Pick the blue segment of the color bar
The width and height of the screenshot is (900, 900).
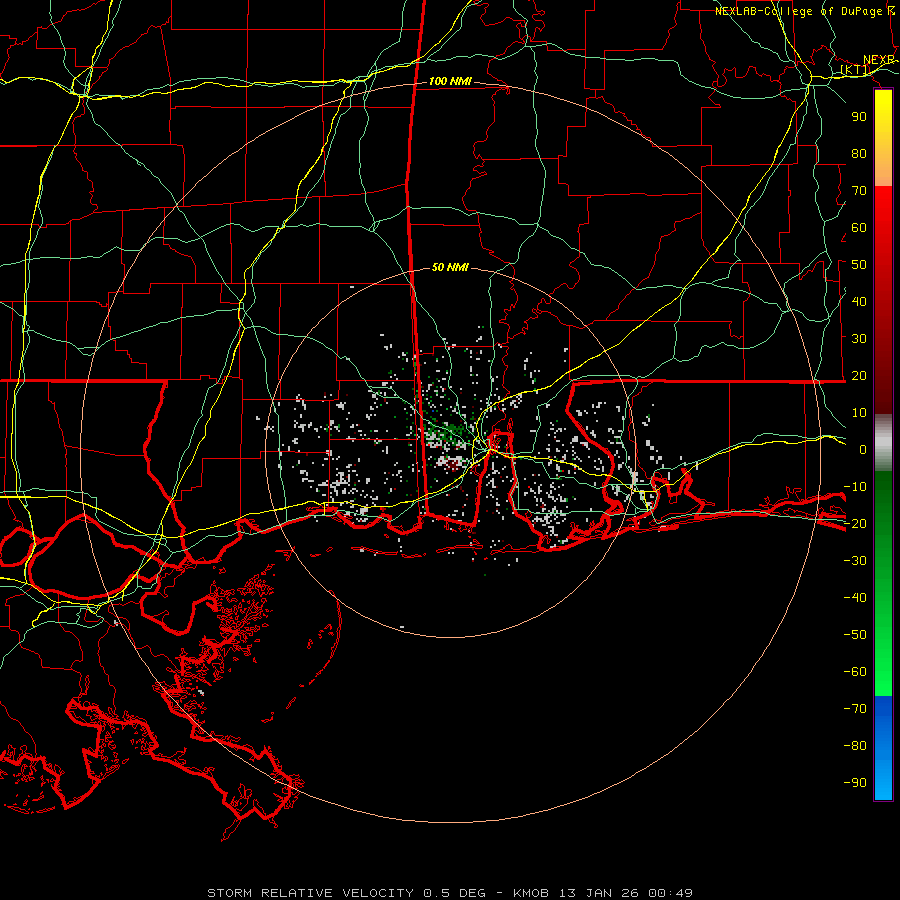point(883,747)
